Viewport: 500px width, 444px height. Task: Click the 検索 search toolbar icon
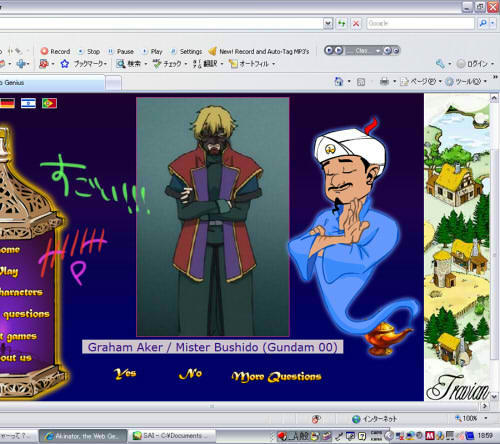click(120, 63)
